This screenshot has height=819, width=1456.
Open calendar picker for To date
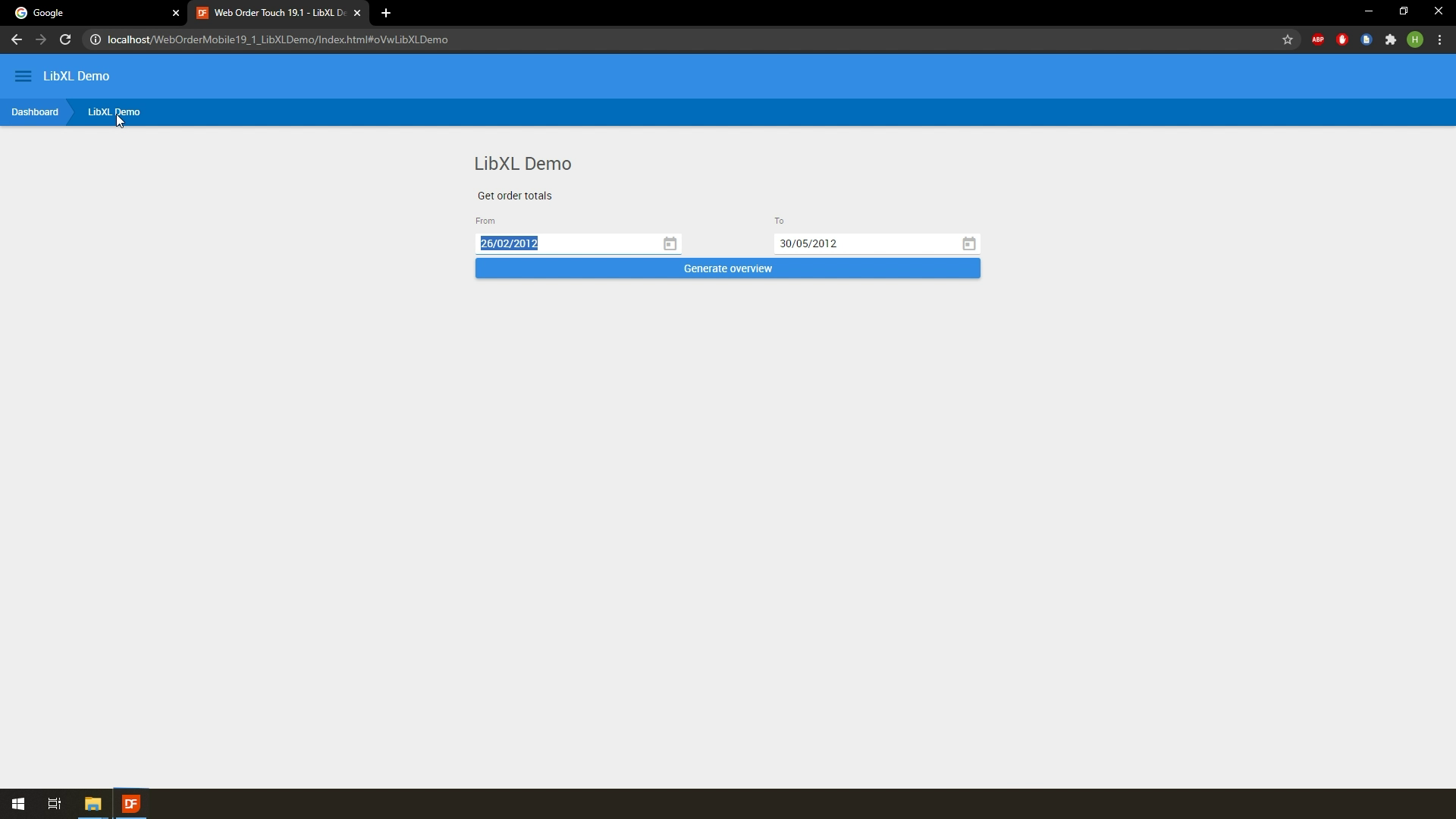coord(968,243)
